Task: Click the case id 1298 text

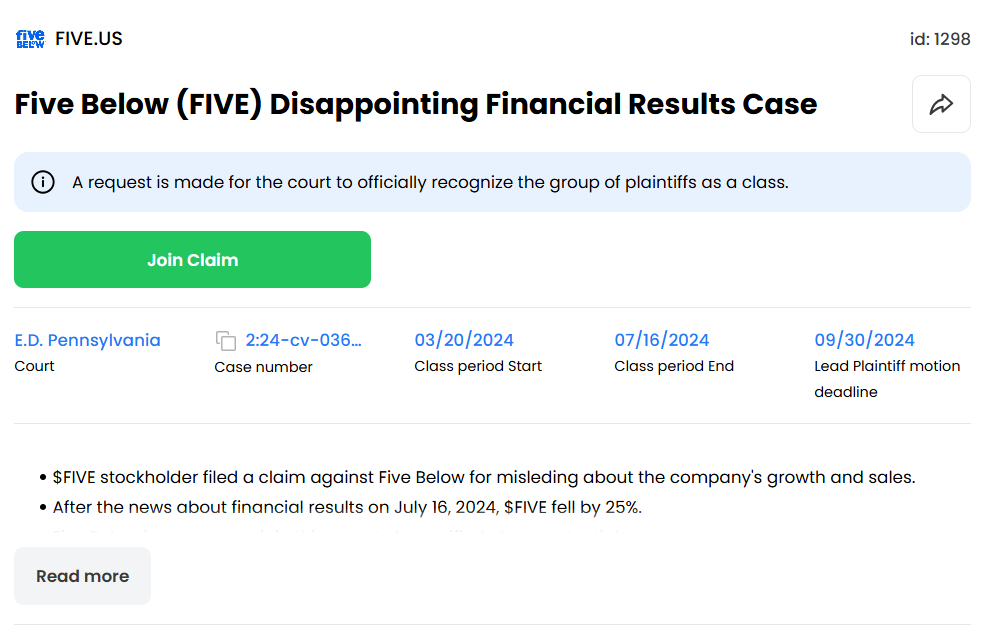Action: pos(940,39)
